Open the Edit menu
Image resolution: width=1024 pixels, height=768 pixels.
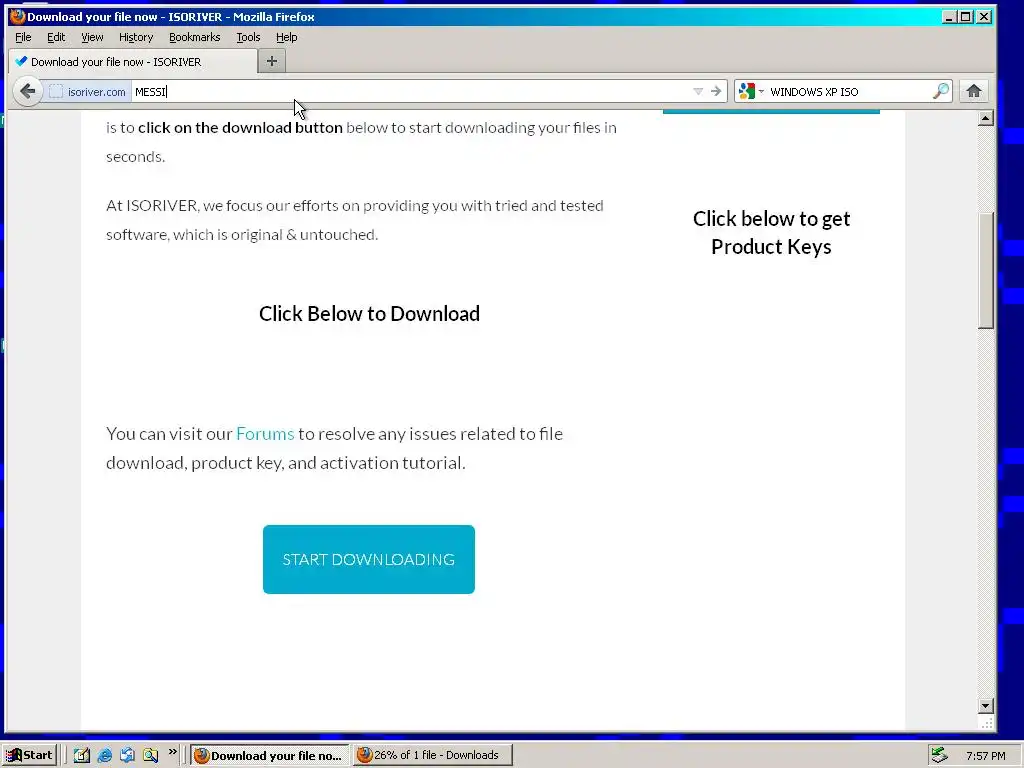(x=56, y=37)
